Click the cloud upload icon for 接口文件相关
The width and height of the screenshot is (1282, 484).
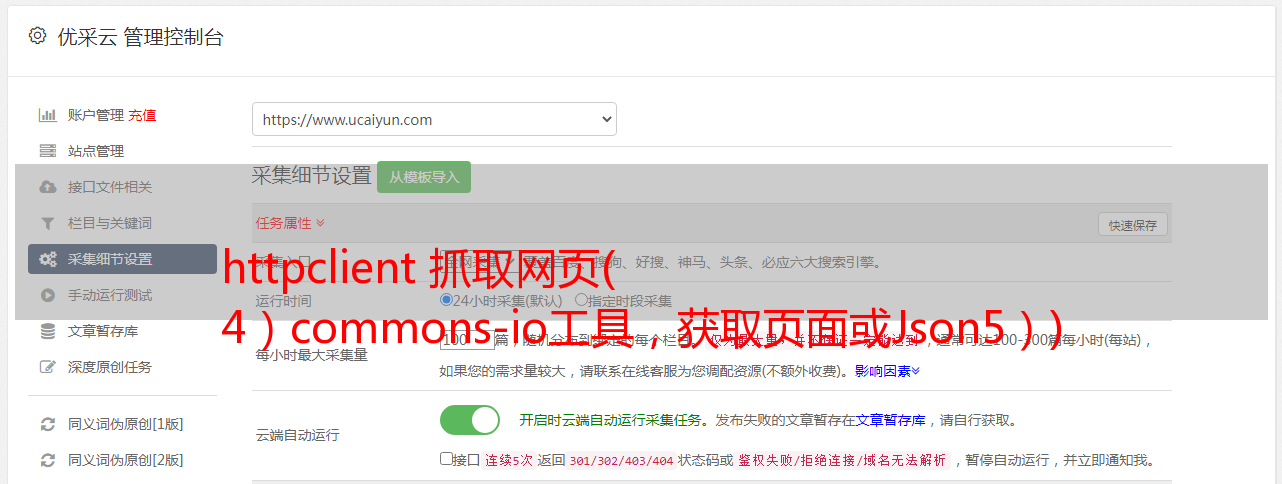click(47, 187)
